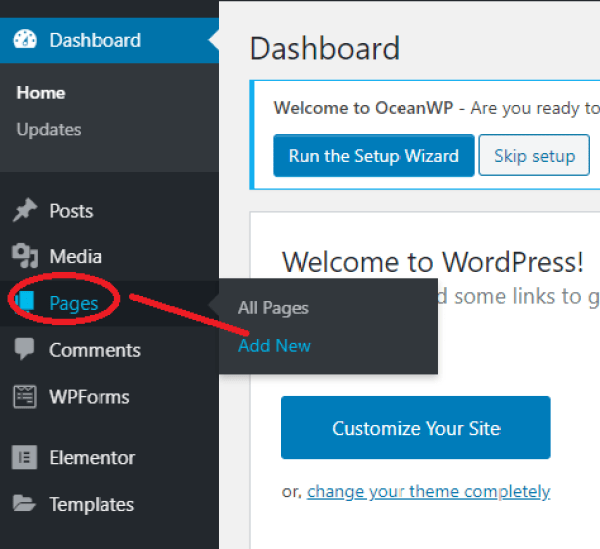600x549 pixels.
Task: Choose All Pages from the flyout
Action: [x=273, y=308]
